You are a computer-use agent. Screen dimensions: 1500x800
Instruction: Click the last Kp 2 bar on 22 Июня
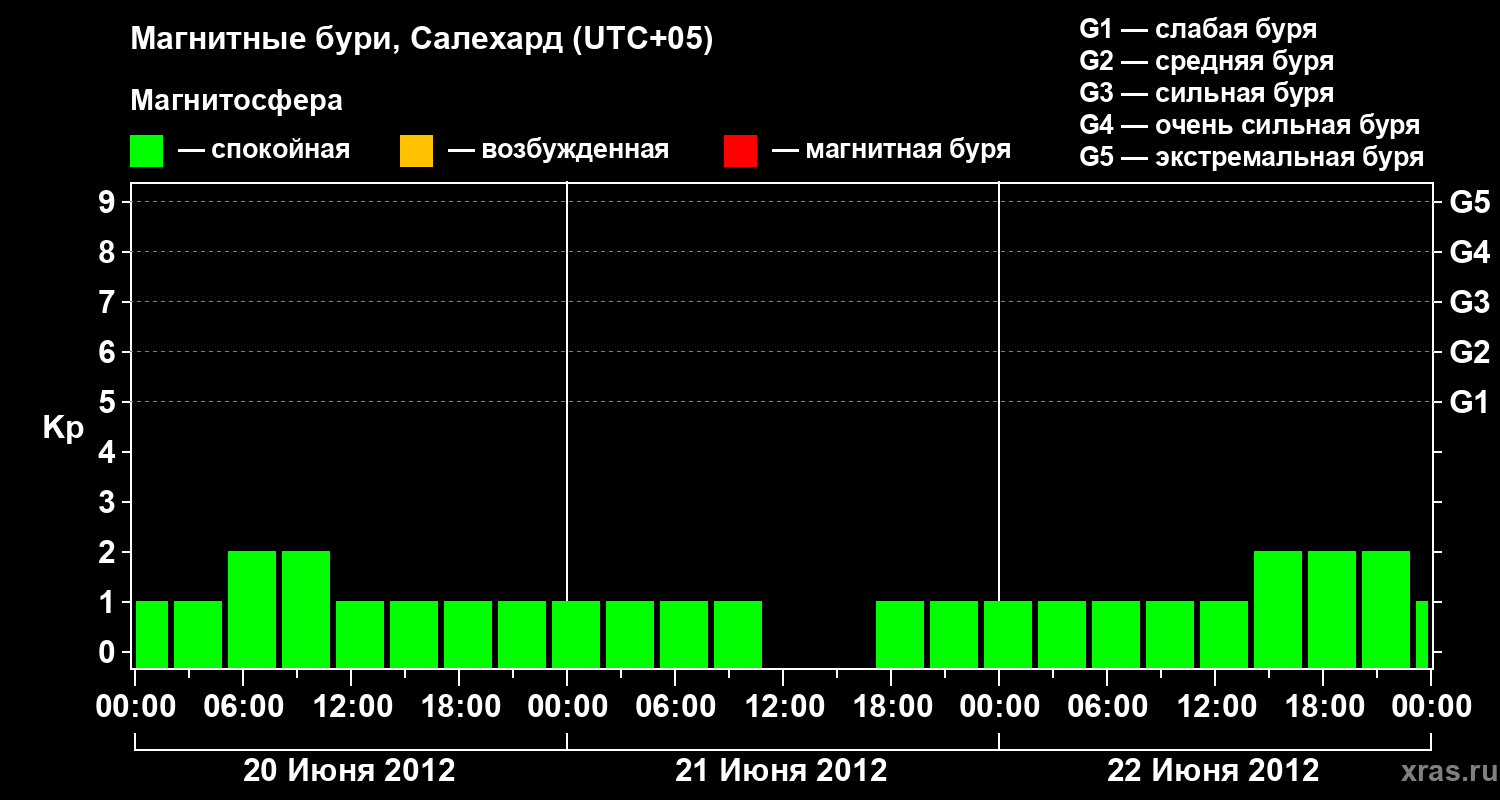[1386, 609]
